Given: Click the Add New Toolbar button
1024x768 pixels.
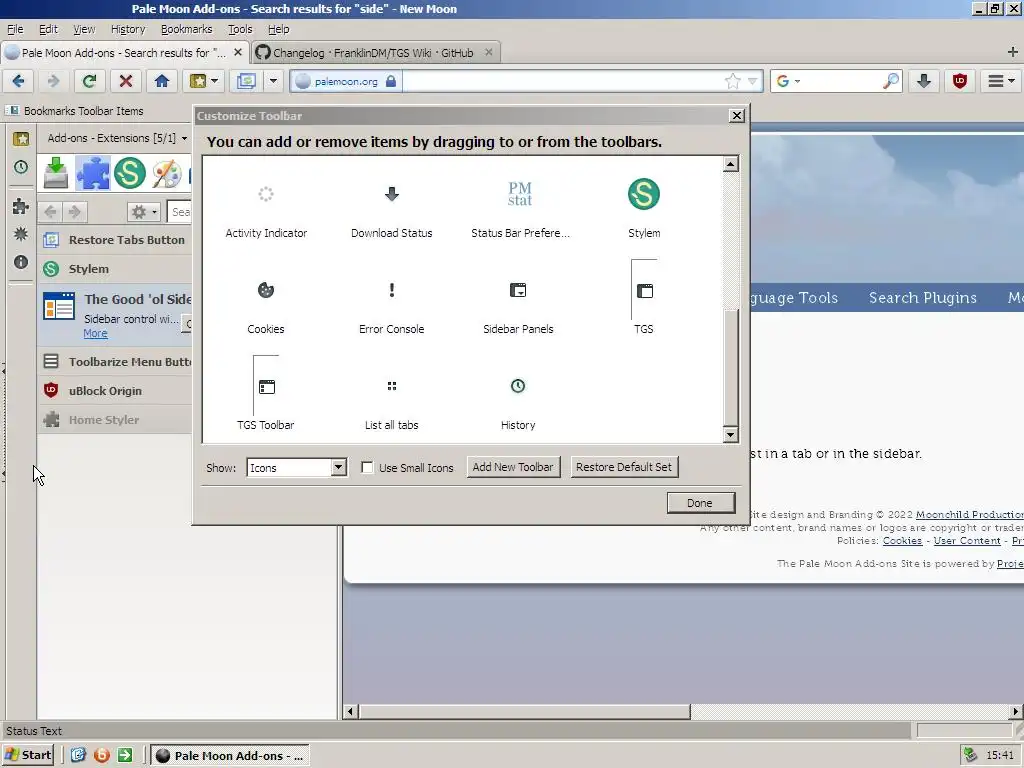Looking at the screenshot, I should tap(513, 467).
